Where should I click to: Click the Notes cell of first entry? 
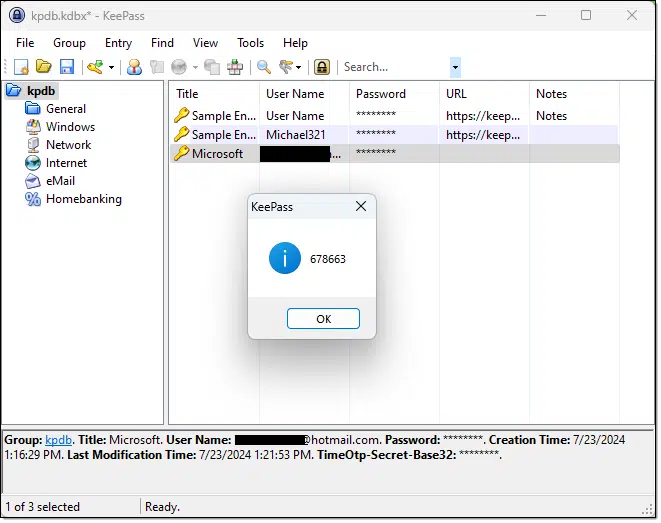tap(551, 116)
